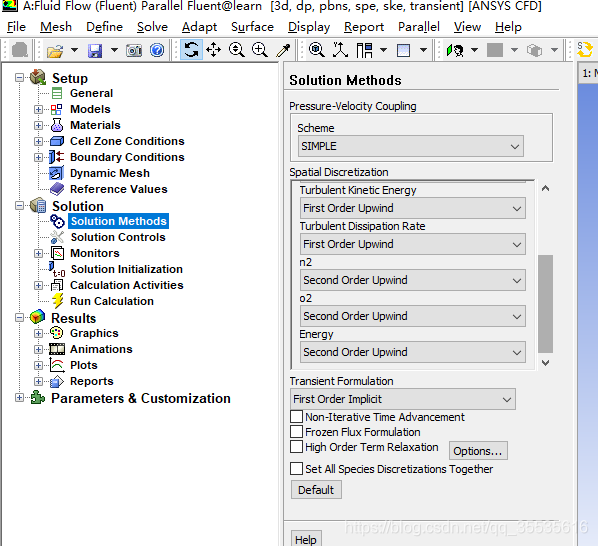This screenshot has width=598, height=546.
Task: Click the Dynamic Mesh tree icon
Action: point(57,173)
